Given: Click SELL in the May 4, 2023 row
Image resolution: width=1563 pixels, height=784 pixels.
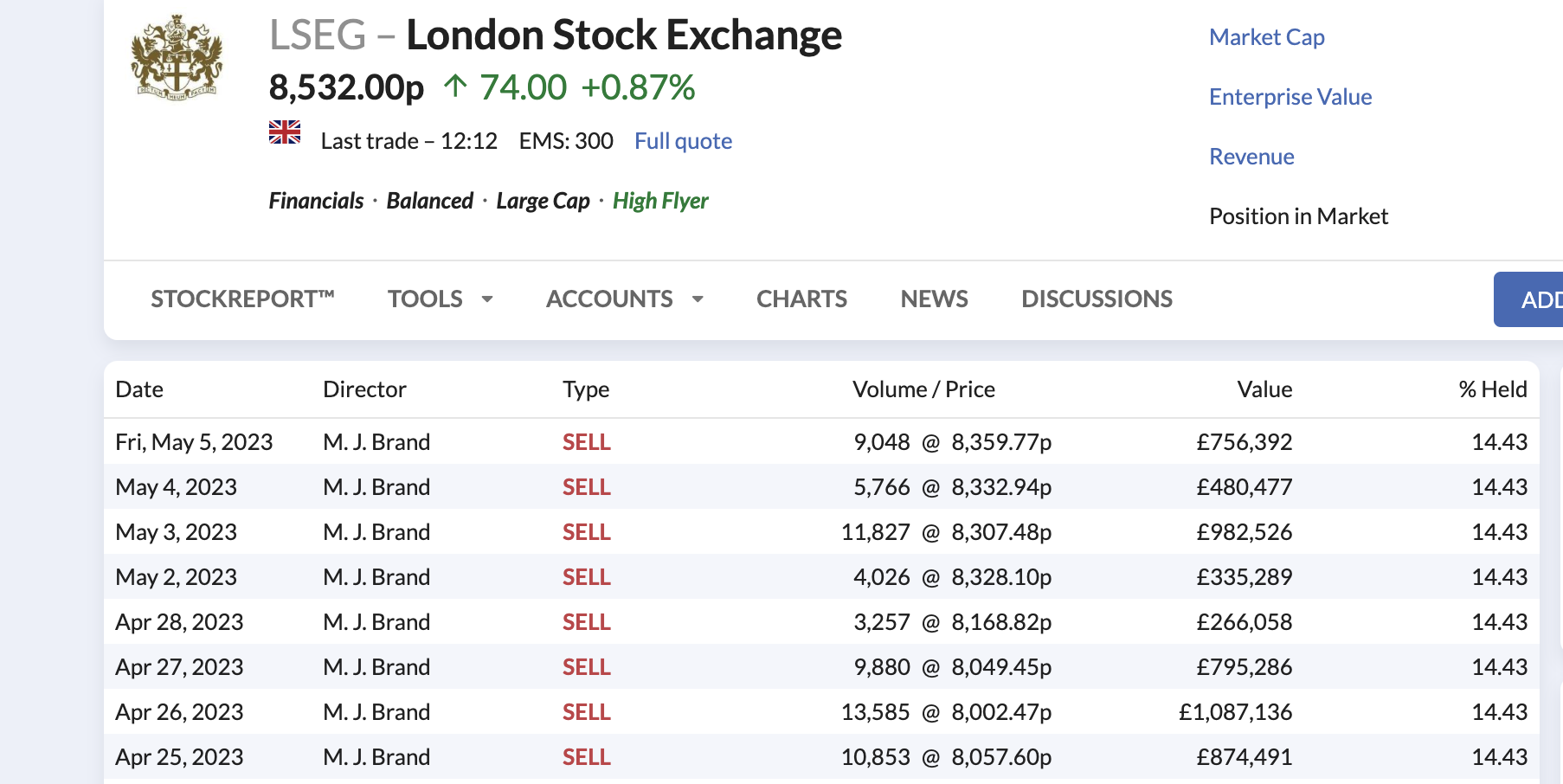Looking at the screenshot, I should pyautogui.click(x=587, y=487).
